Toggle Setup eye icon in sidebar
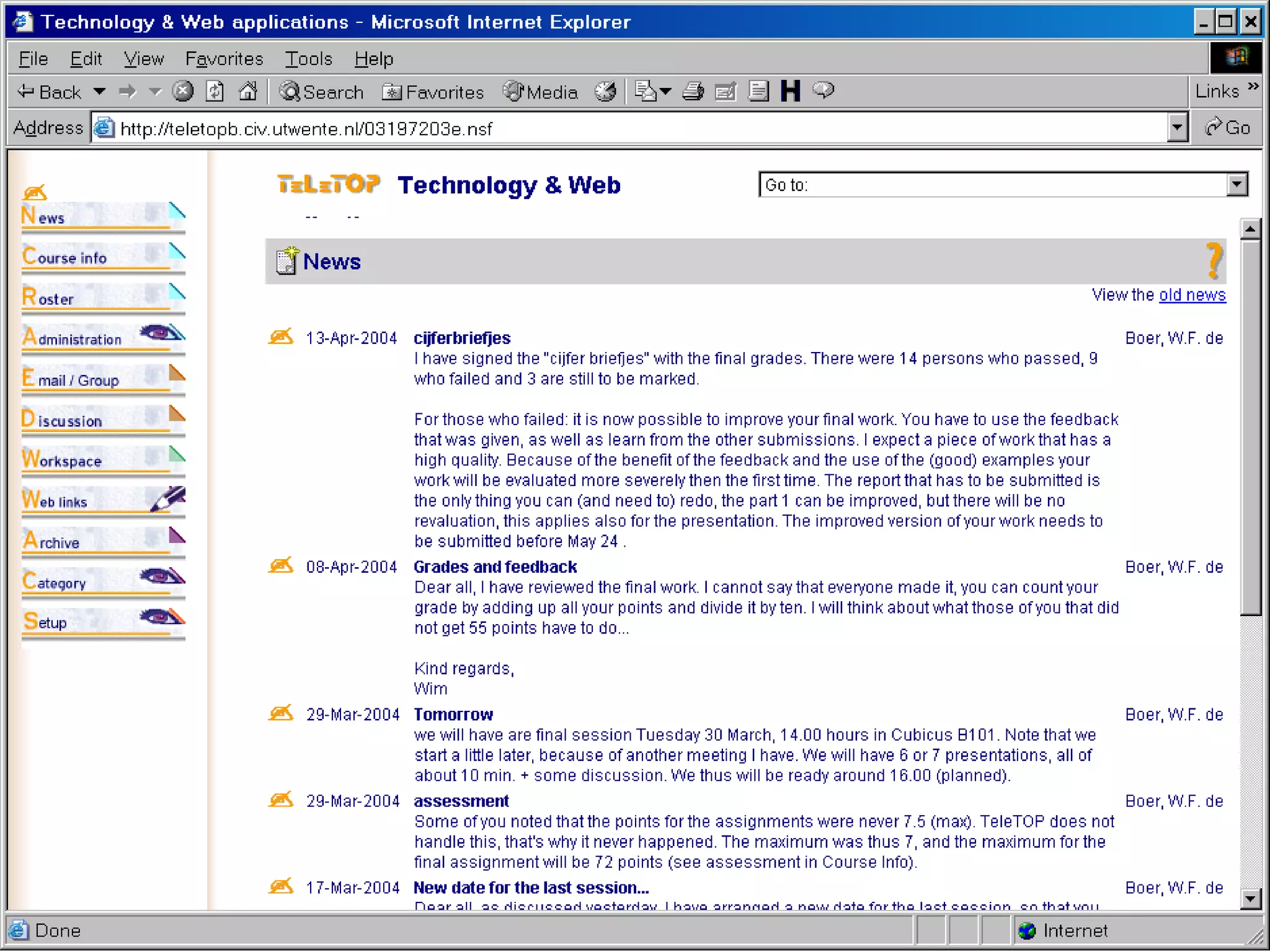This screenshot has width=1270, height=952. point(160,617)
